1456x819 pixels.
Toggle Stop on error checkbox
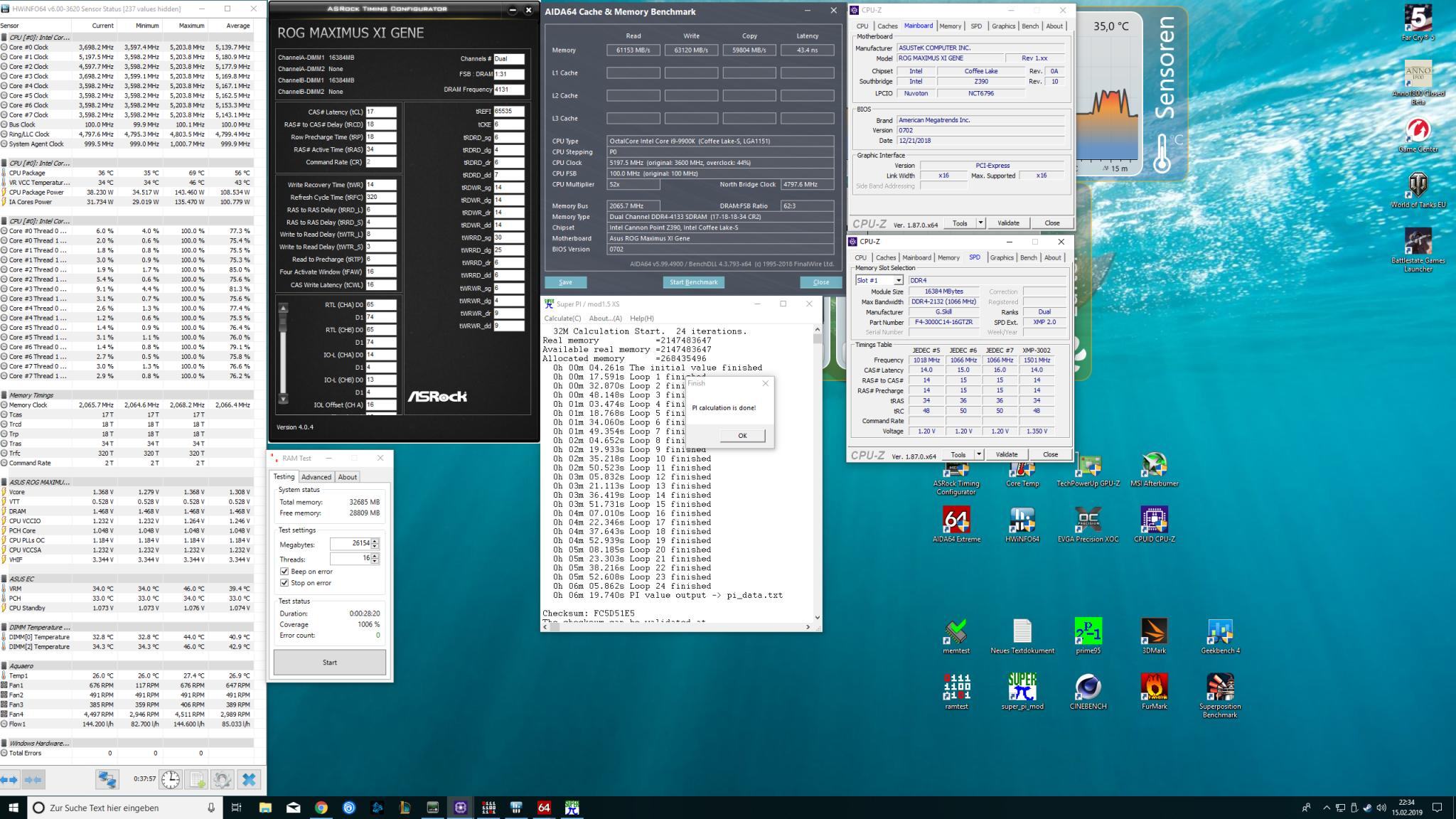point(284,583)
